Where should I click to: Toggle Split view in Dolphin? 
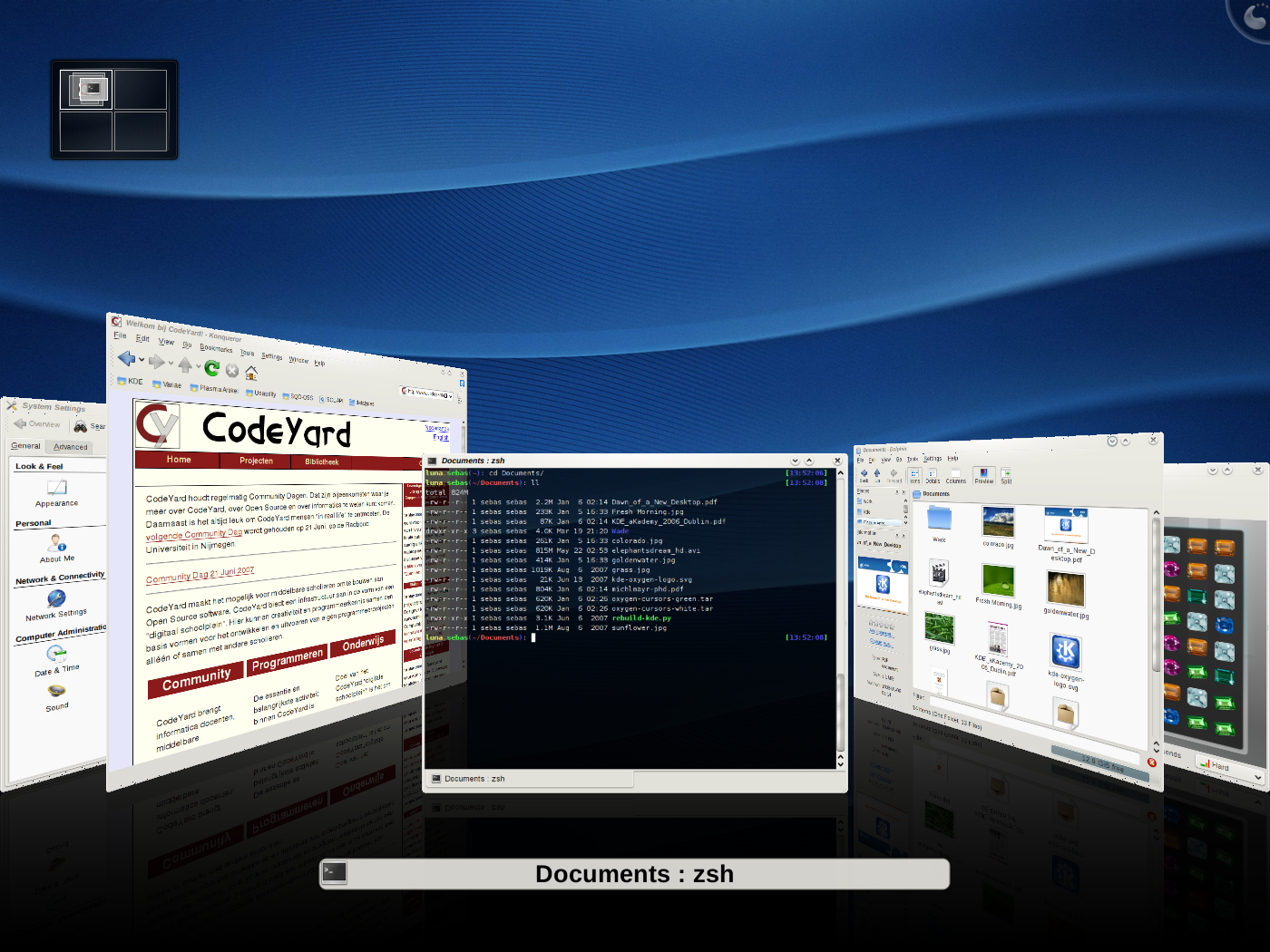coord(1006,475)
